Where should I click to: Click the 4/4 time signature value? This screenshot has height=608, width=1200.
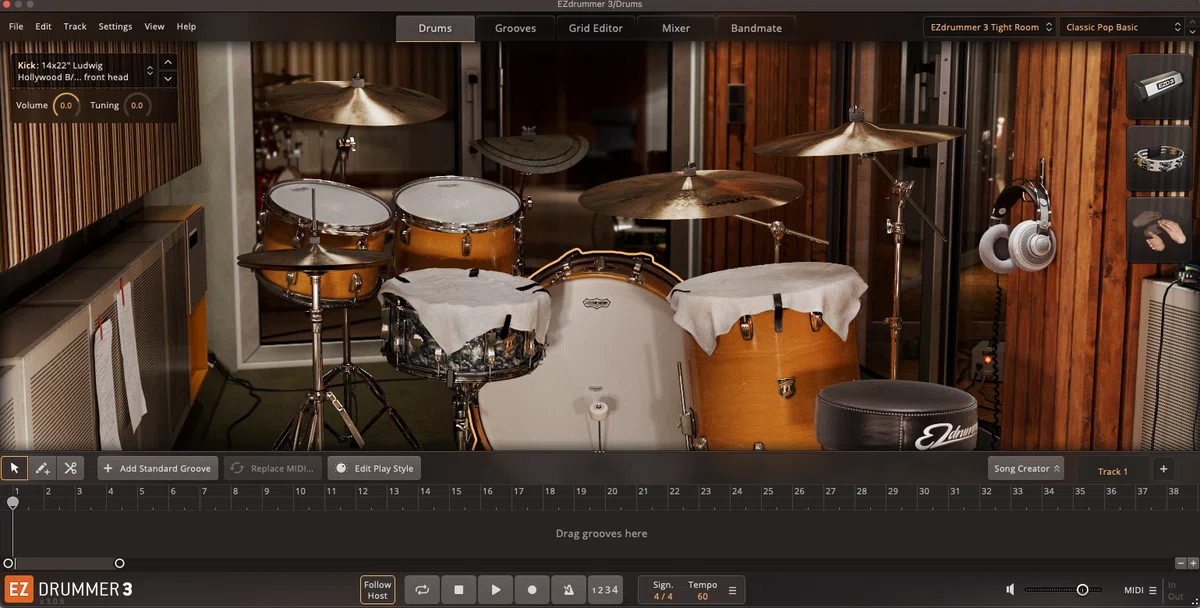663,597
